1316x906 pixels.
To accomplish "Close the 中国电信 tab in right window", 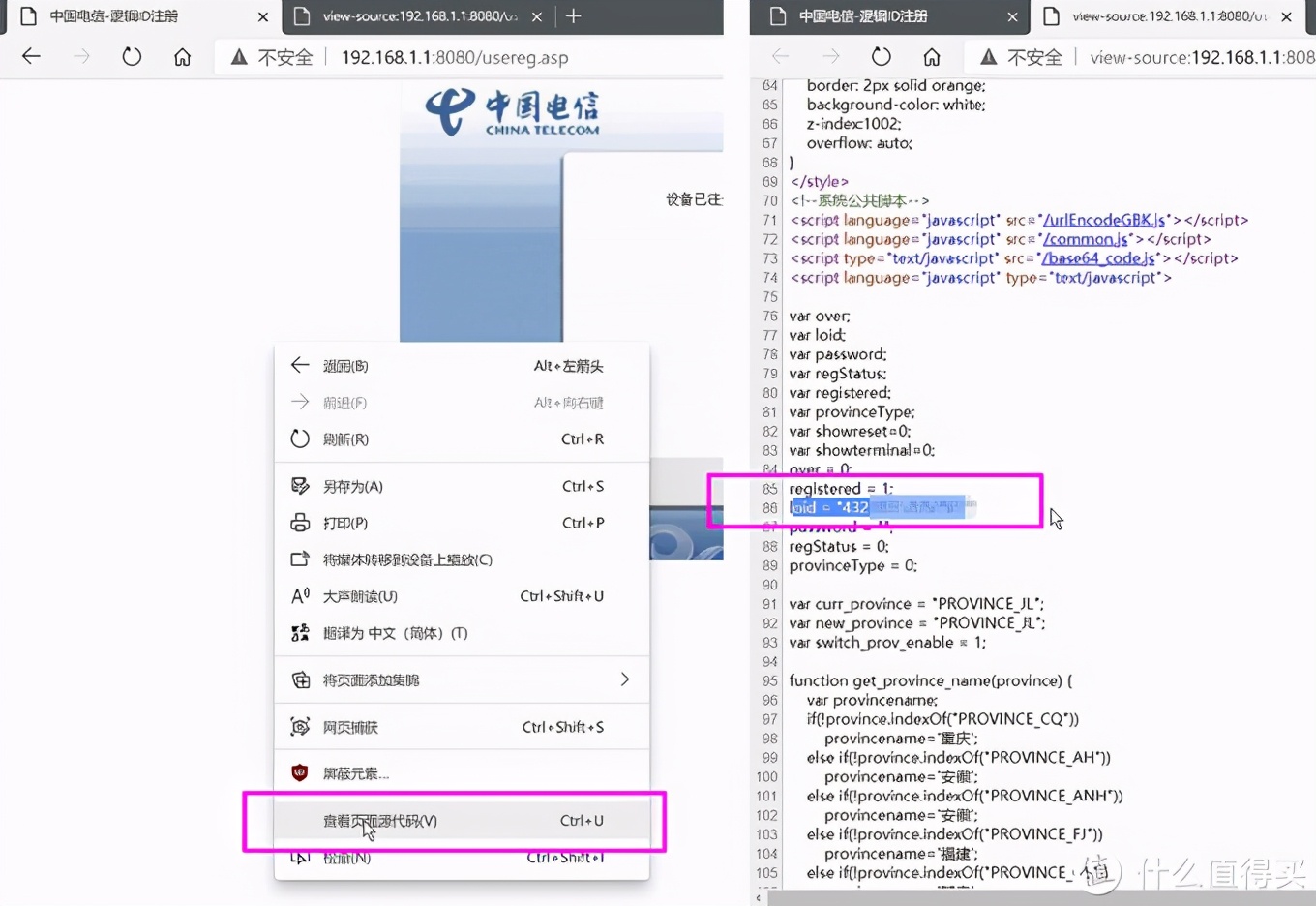I will click(1012, 16).
